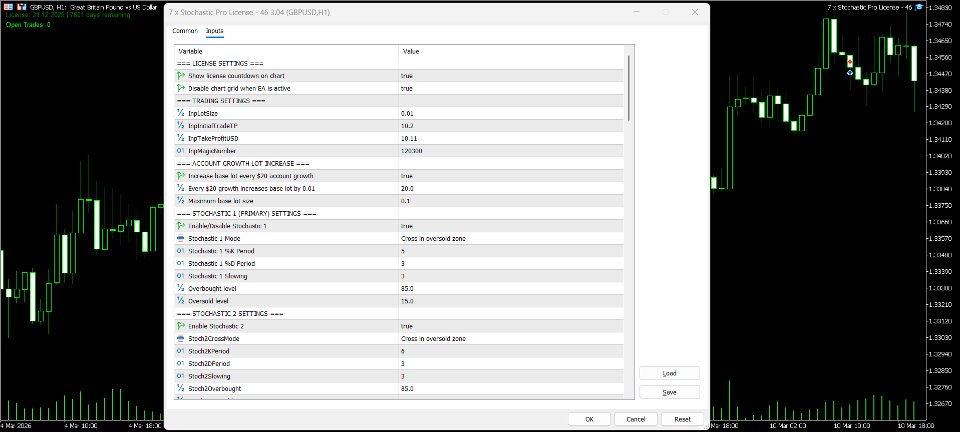Viewport: 960px width, 432px height.
Task: Select the Inputs tab
Action: (x=214, y=31)
